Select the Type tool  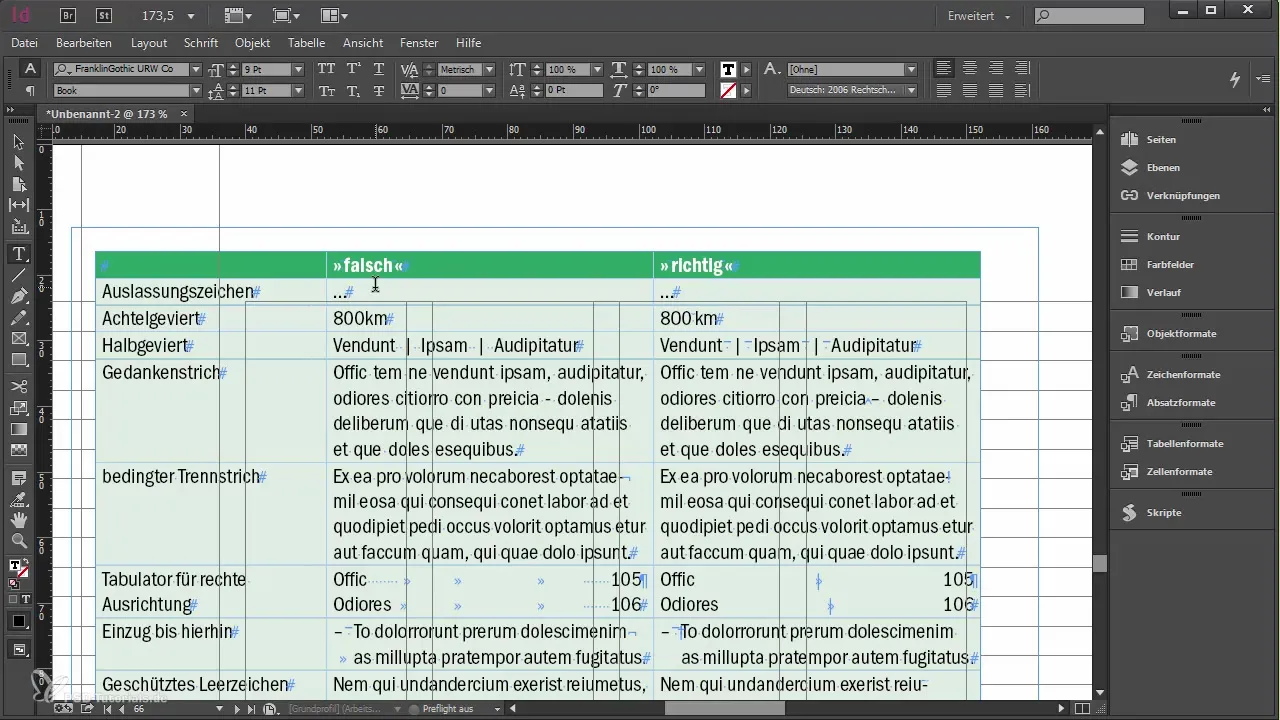coord(18,254)
